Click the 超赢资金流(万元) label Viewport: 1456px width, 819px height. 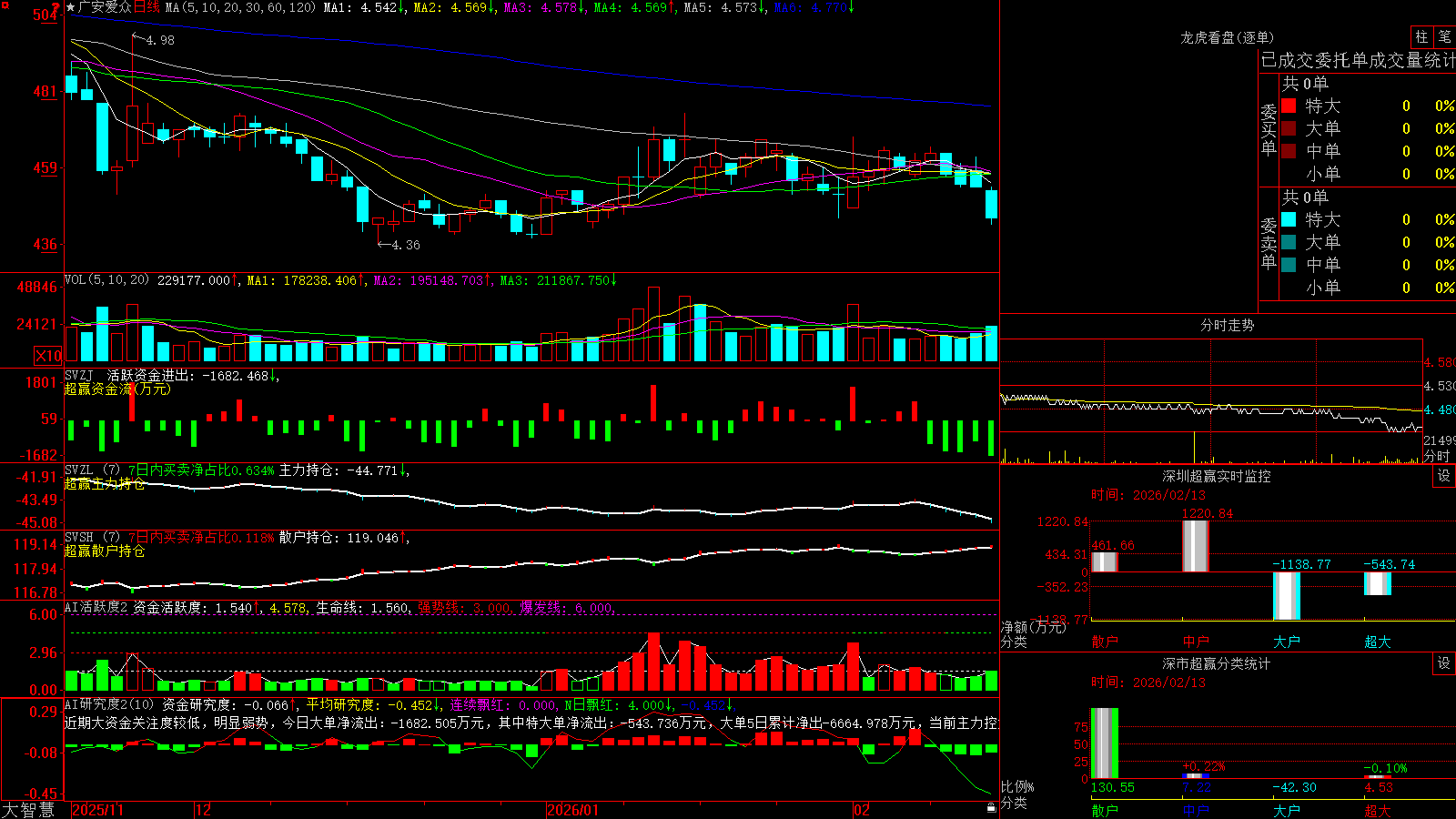coord(117,389)
